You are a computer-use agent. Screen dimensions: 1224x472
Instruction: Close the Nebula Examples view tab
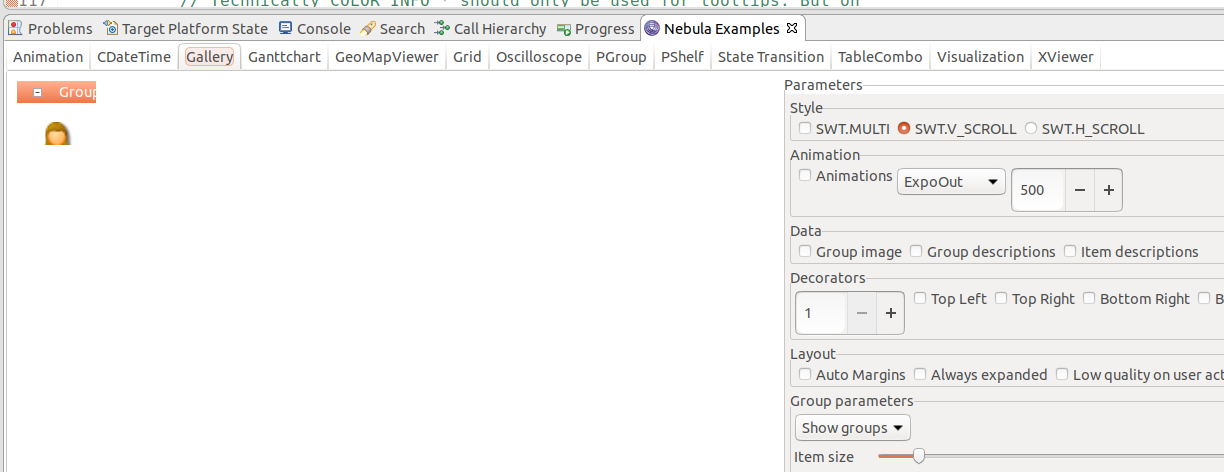(x=791, y=28)
